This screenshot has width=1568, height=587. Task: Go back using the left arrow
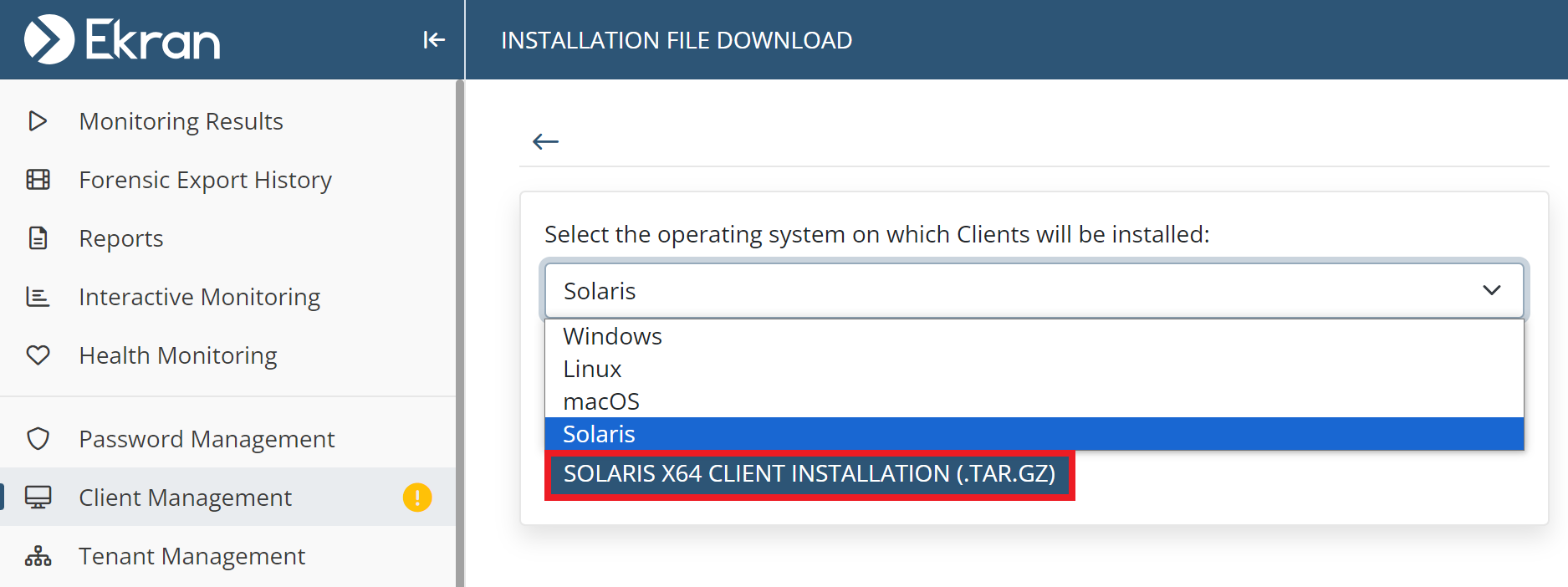pos(545,141)
